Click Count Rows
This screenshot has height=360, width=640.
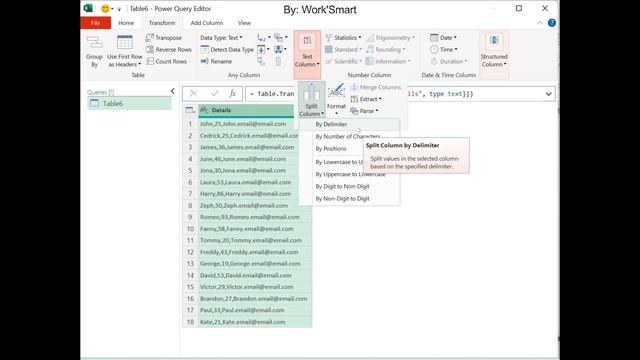coord(167,61)
